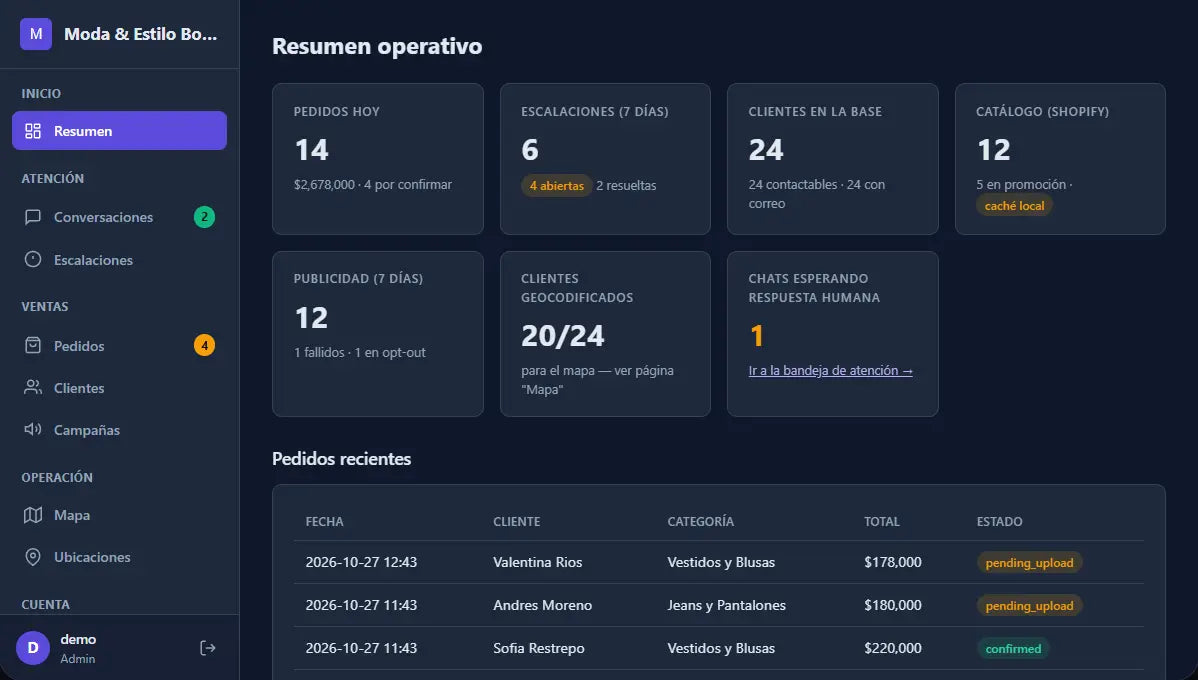Click the CLIENTE column header
This screenshot has height=680, width=1198.
point(516,521)
